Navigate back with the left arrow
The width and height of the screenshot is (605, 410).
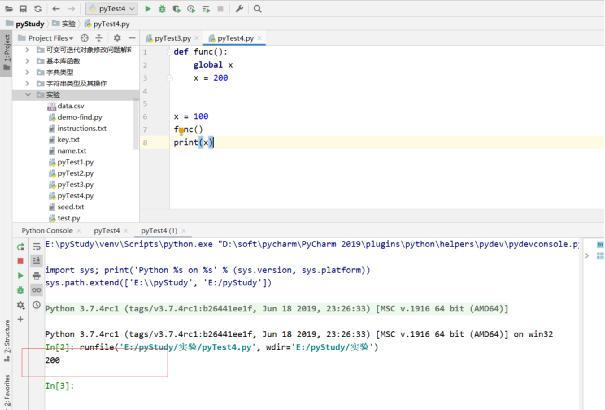(56, 8)
